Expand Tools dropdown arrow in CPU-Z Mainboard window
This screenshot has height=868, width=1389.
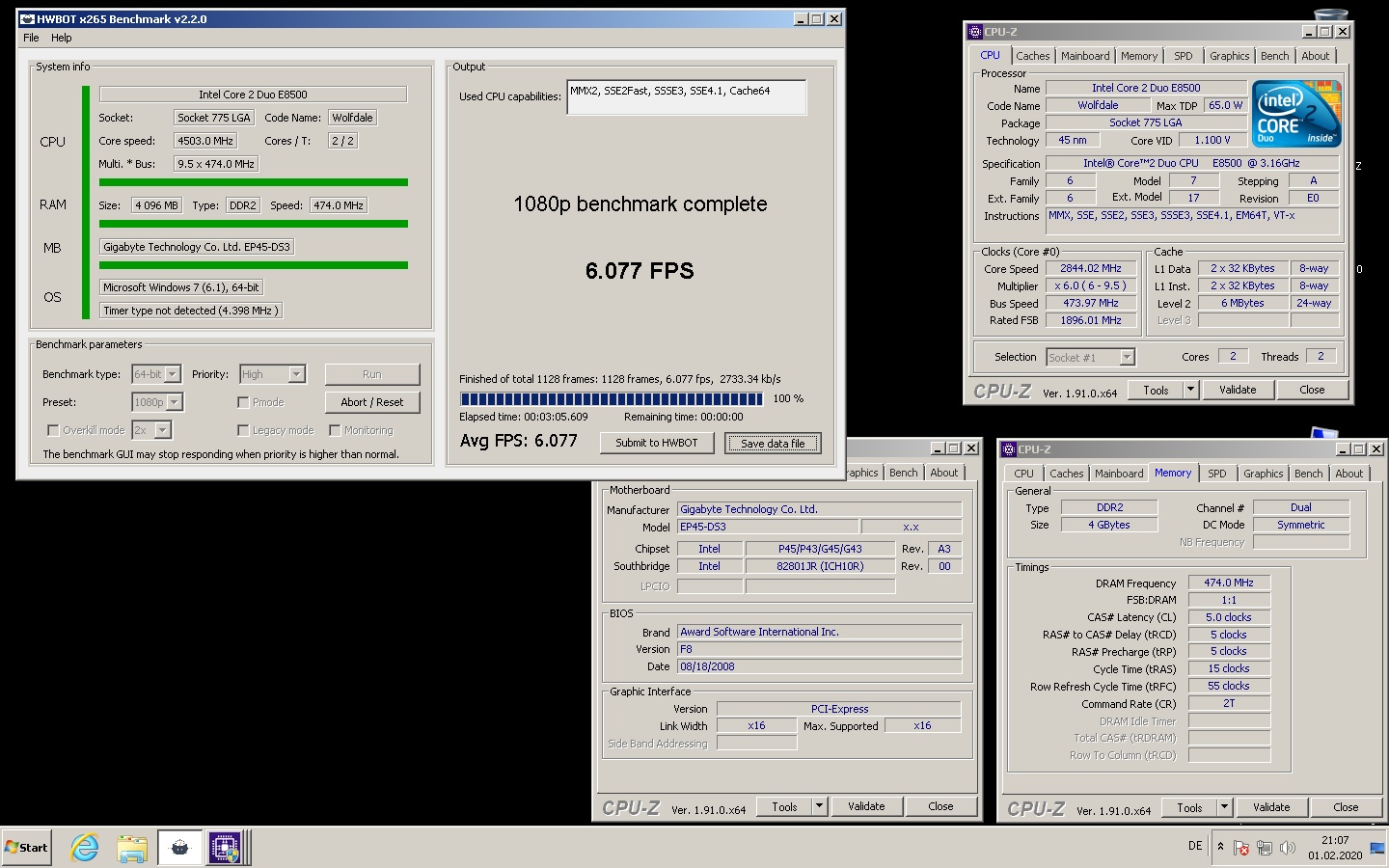[x=819, y=806]
